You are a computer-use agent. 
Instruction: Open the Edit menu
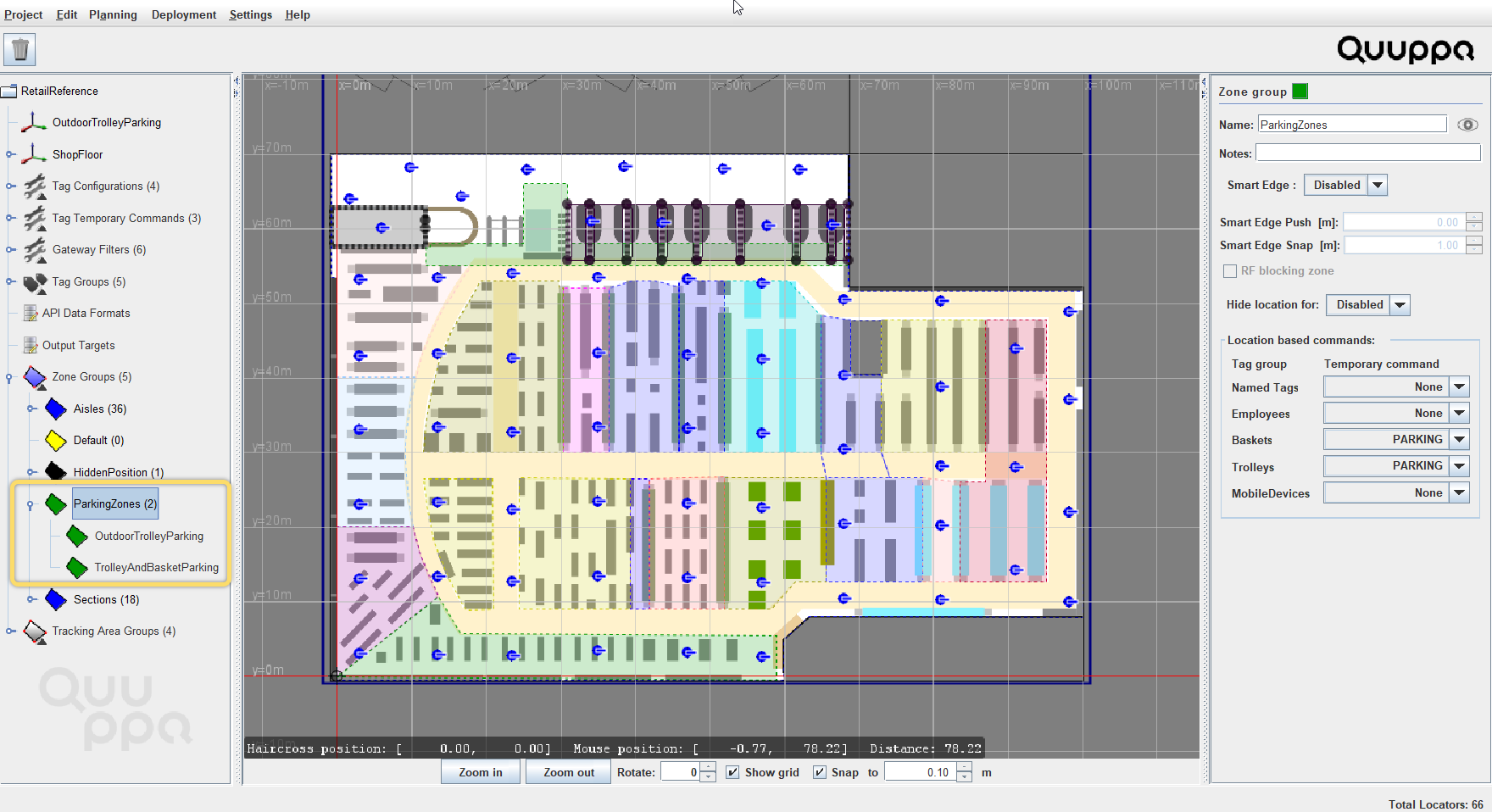67,14
